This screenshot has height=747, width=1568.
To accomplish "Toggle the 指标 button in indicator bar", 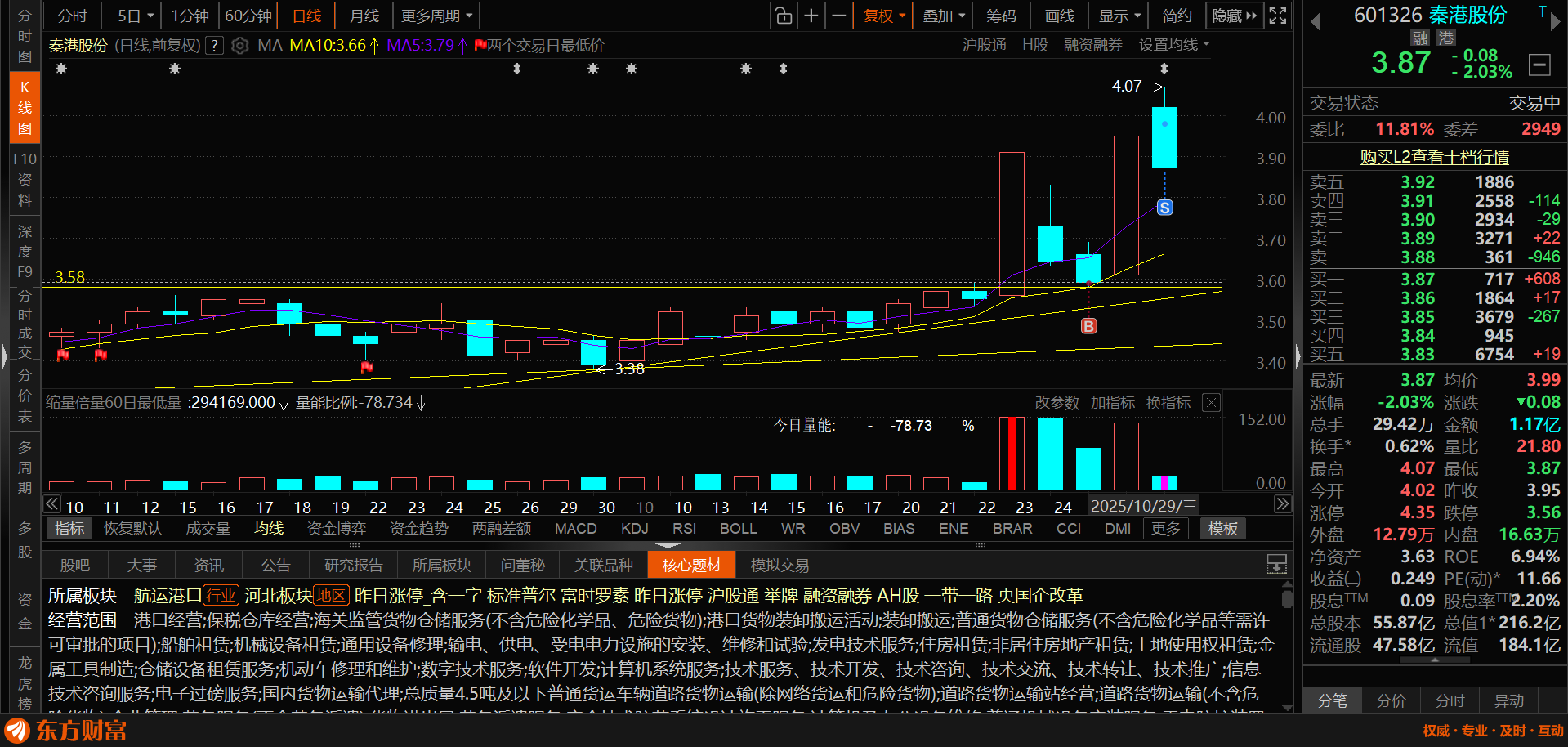I will click(x=69, y=529).
